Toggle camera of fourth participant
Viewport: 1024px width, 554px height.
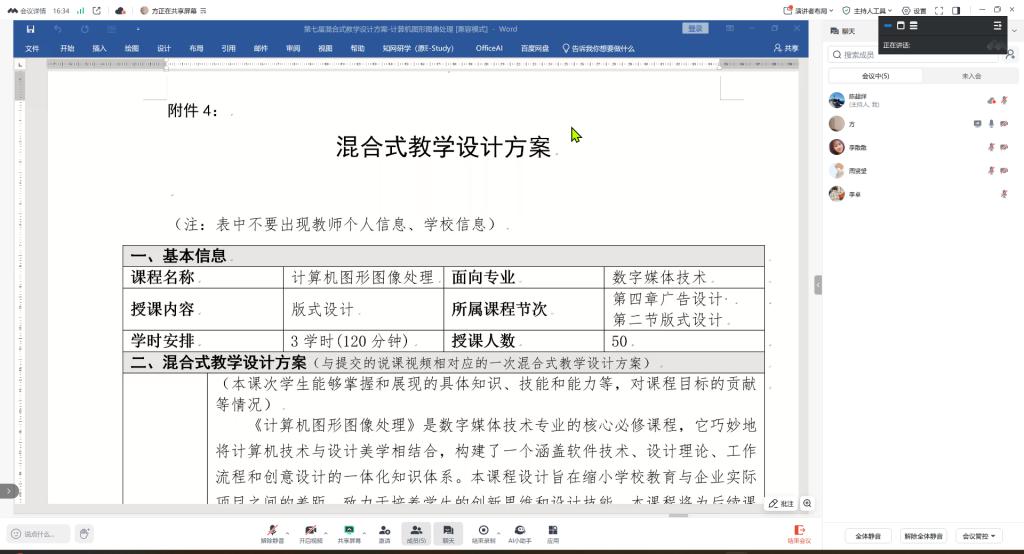[x=1004, y=171]
